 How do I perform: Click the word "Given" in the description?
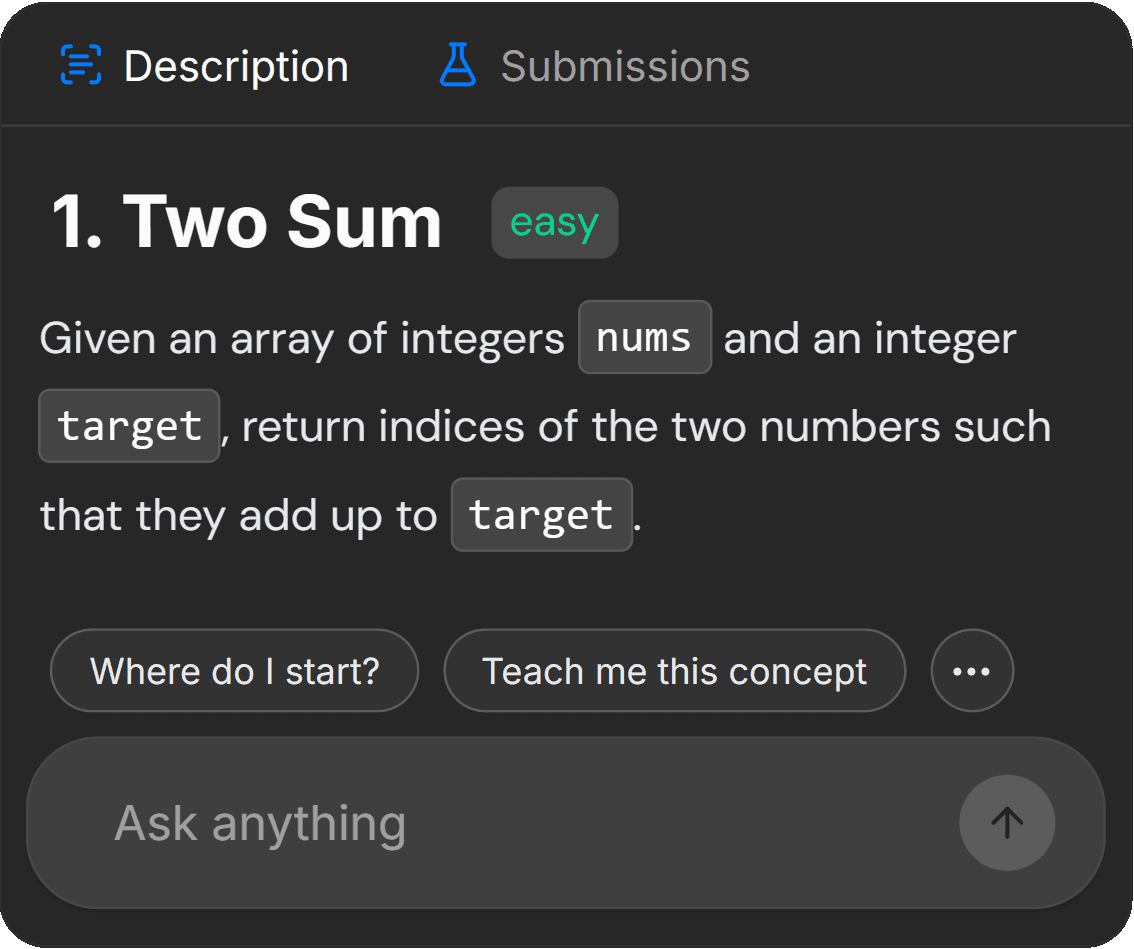click(99, 339)
